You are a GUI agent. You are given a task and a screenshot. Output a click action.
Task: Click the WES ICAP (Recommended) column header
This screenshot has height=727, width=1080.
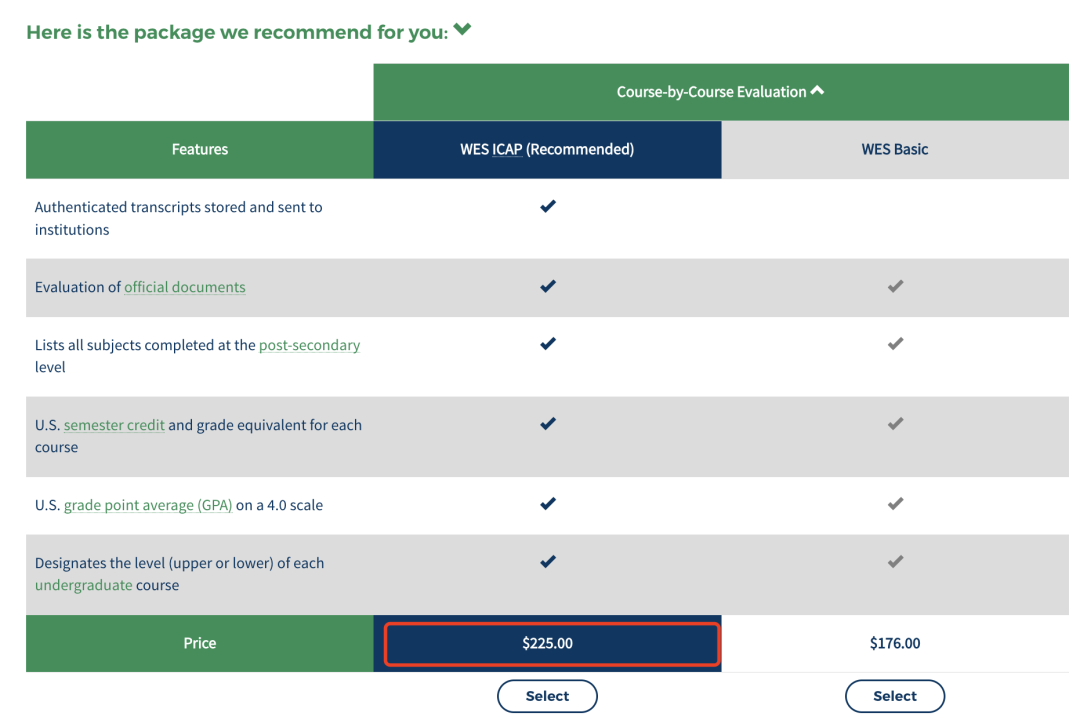point(547,150)
